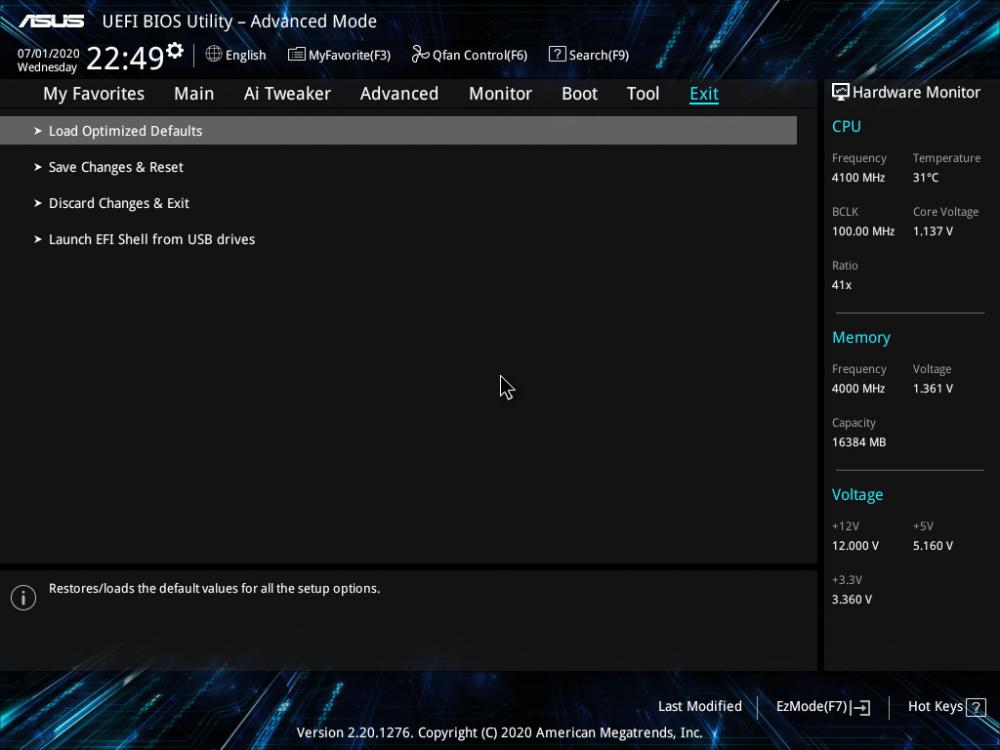Open the My Favorites tab
The width and height of the screenshot is (1000, 750).
pos(94,94)
